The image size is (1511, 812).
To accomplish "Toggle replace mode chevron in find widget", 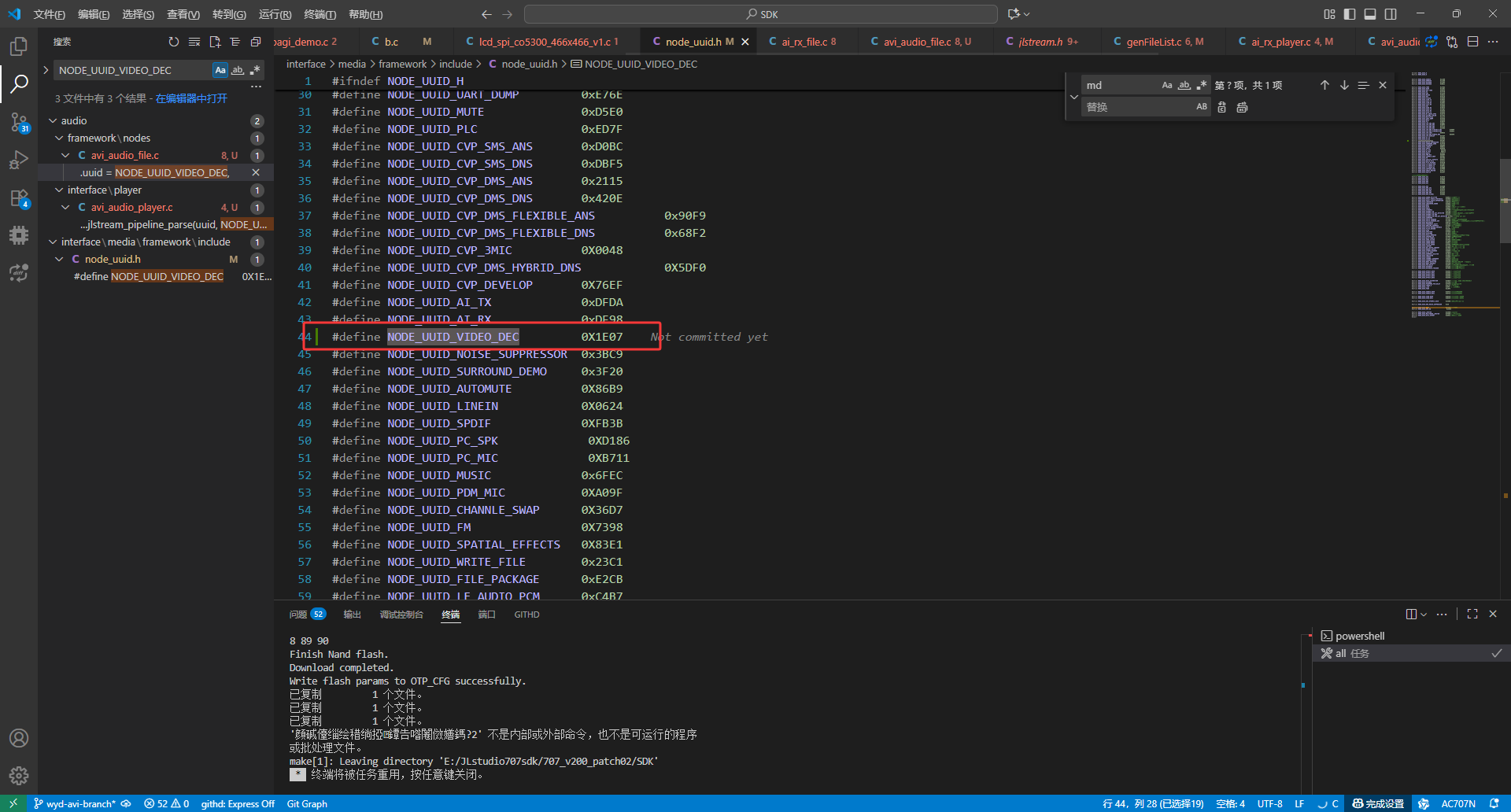I will tap(1073, 97).
